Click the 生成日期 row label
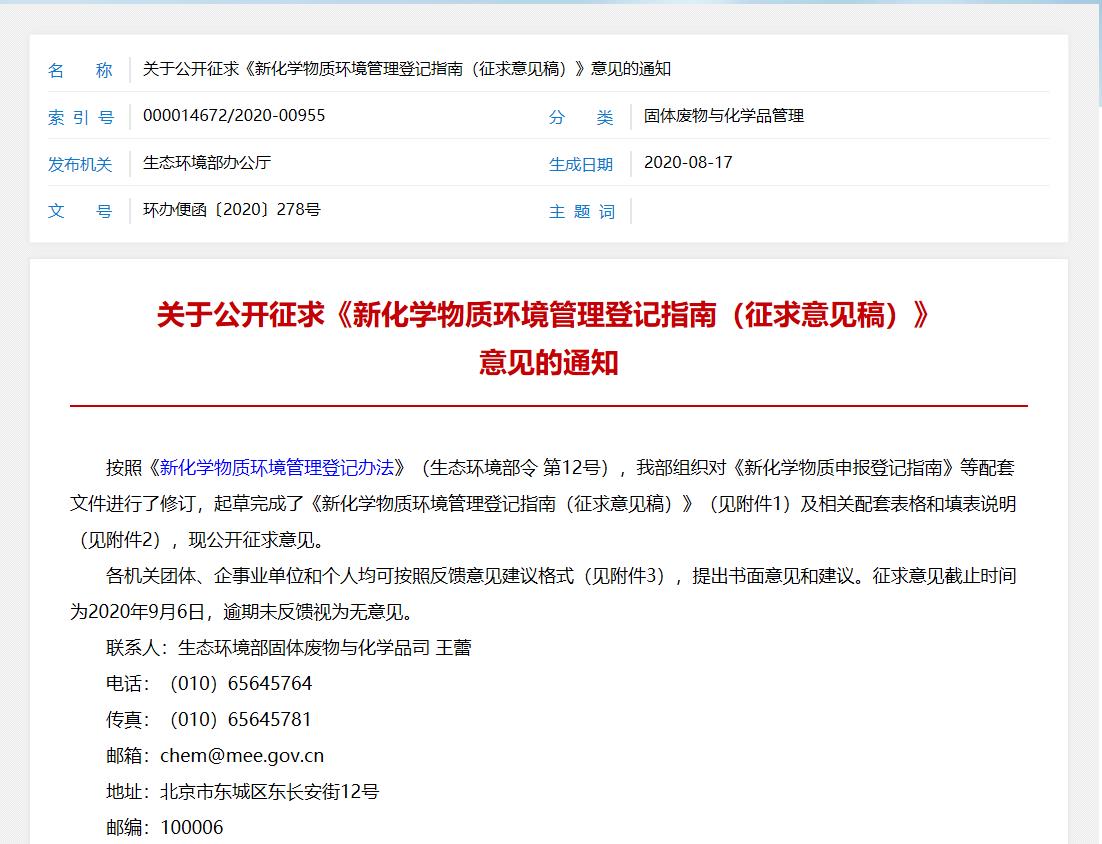Screen dimensions: 1102x844 (582, 163)
